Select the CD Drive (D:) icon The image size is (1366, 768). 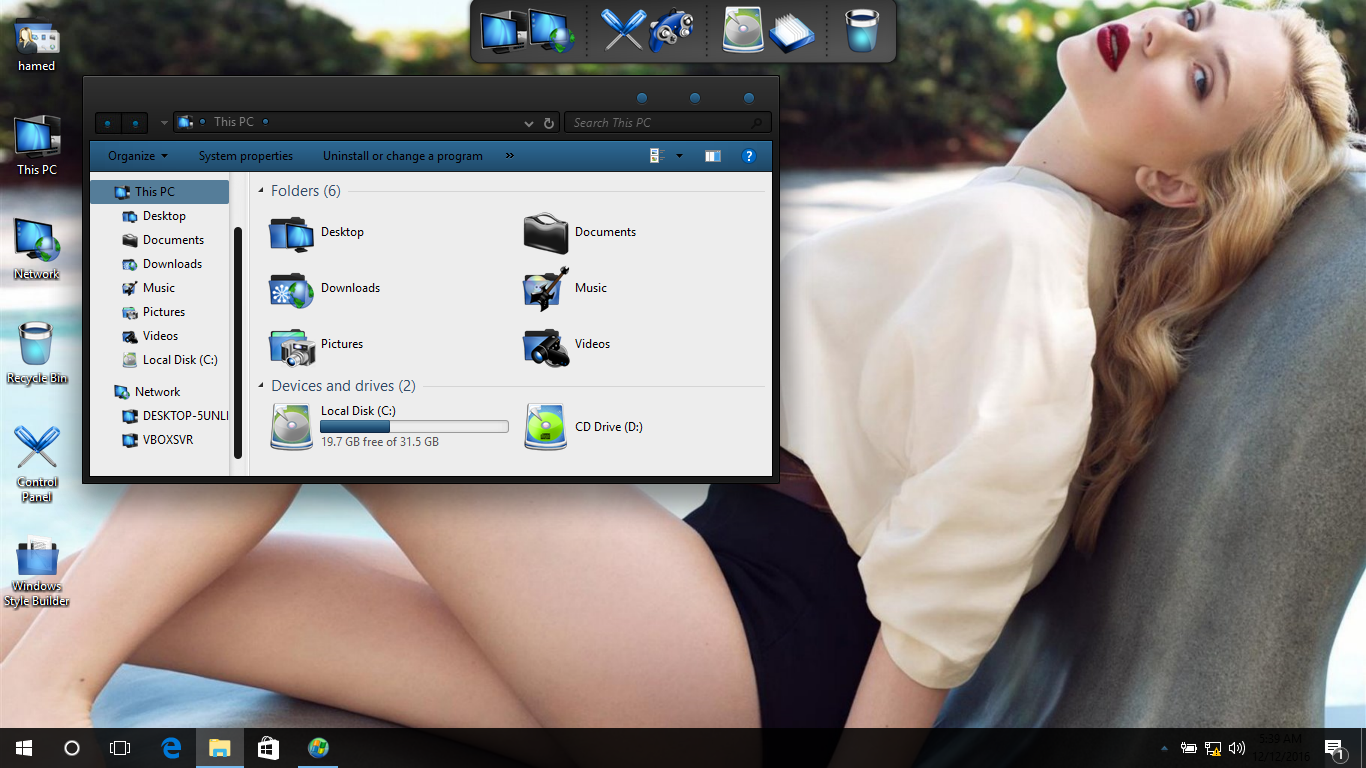[546, 427]
